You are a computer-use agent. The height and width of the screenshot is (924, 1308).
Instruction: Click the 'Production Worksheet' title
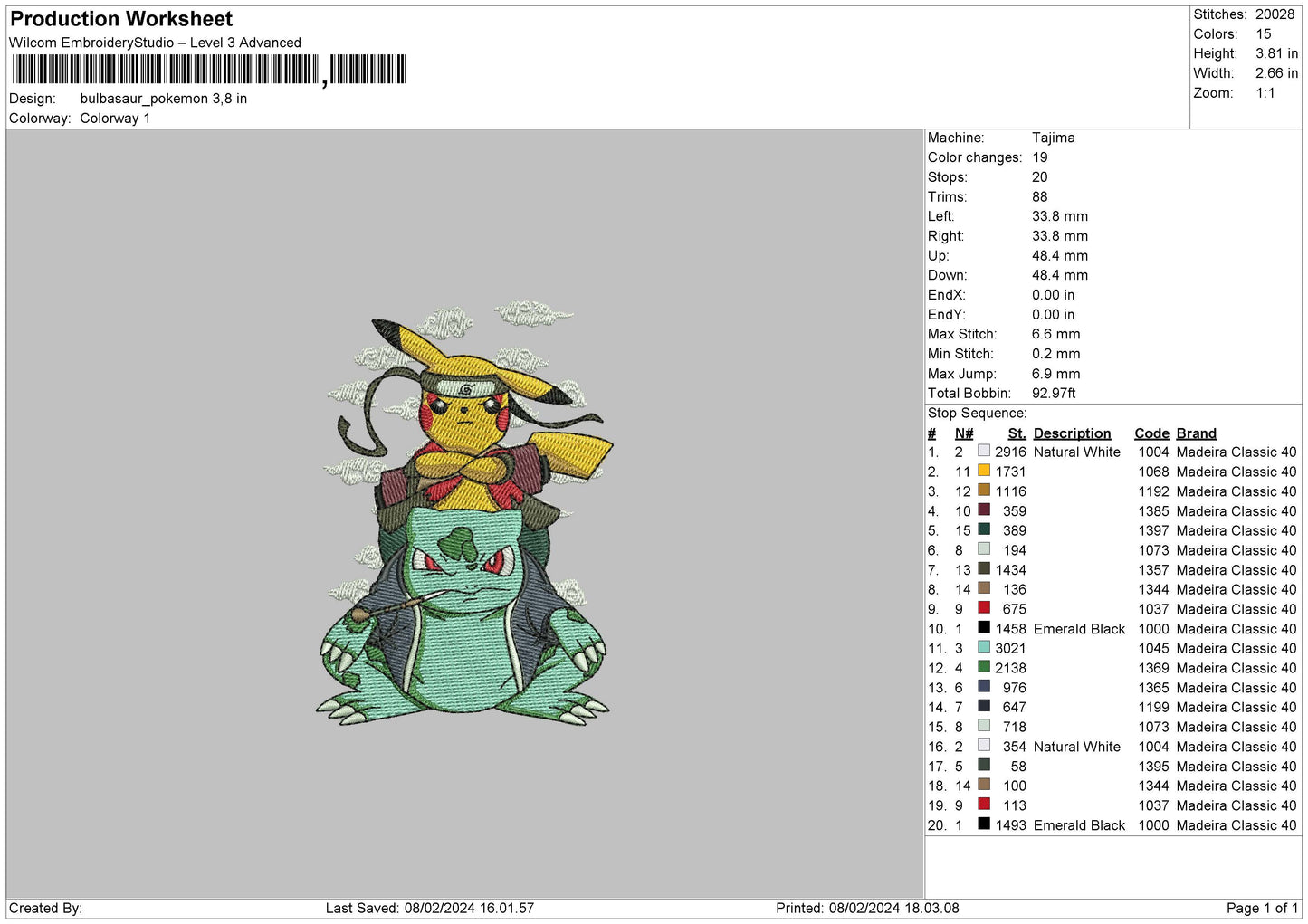point(121,19)
